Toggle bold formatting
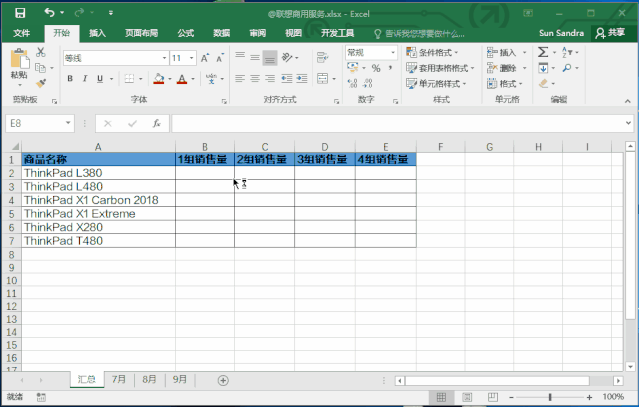 point(70,79)
